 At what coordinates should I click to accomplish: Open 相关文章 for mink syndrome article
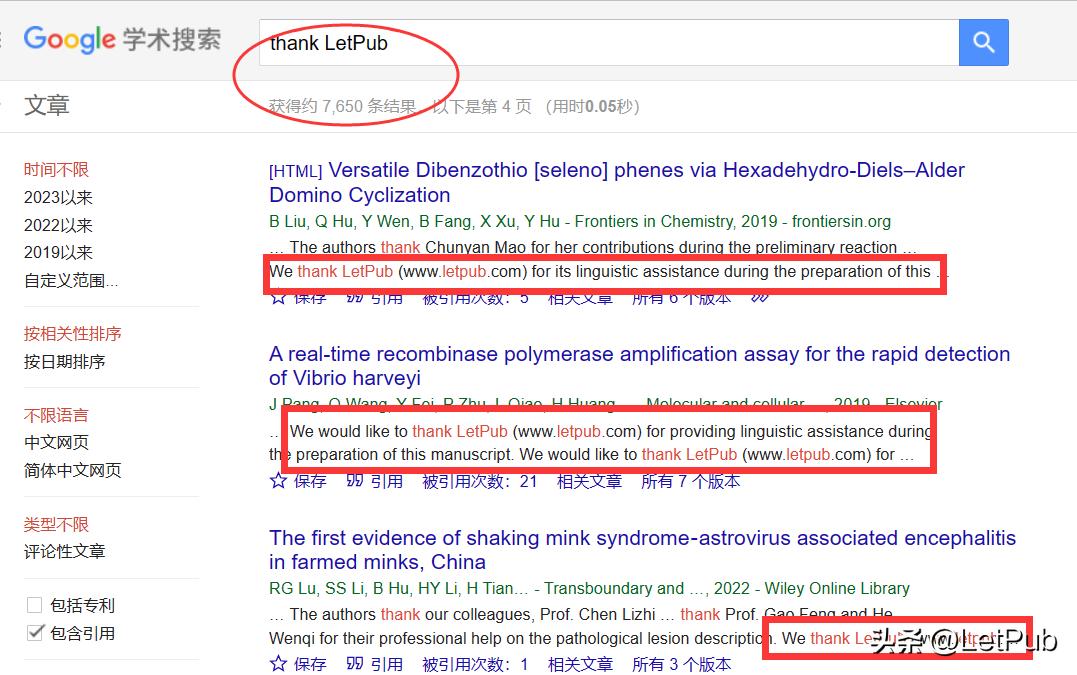(x=580, y=664)
